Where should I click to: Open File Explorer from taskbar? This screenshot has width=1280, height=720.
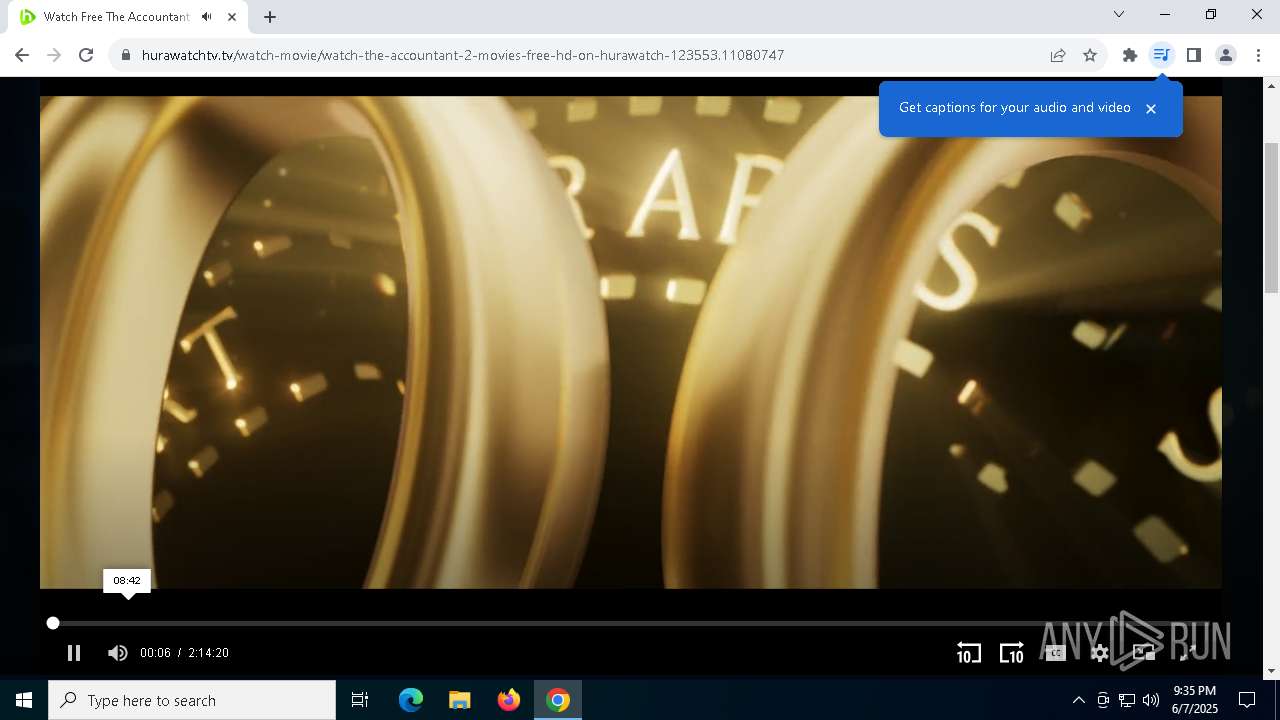[459, 700]
